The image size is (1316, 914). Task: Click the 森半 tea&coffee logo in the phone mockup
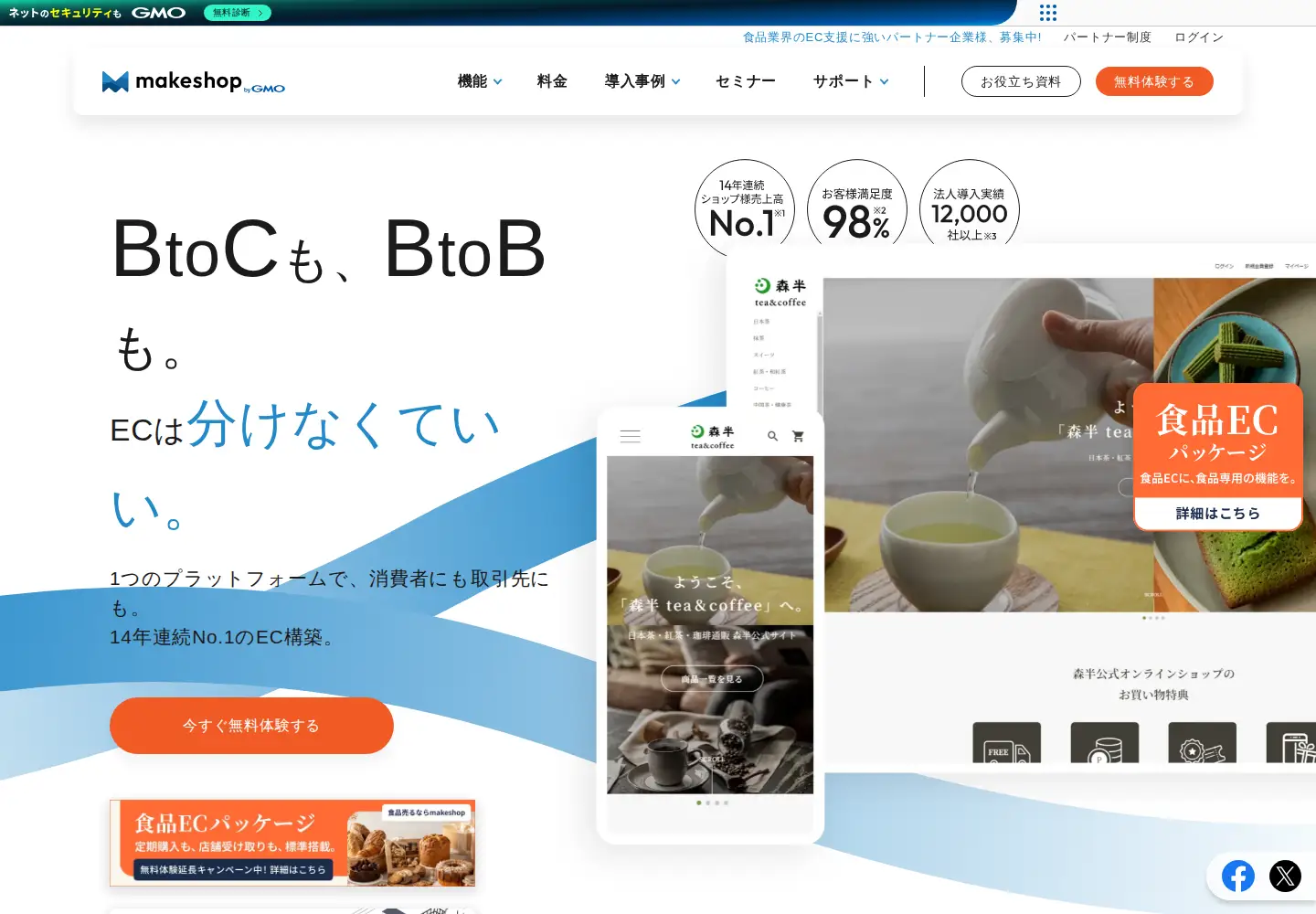(x=712, y=436)
